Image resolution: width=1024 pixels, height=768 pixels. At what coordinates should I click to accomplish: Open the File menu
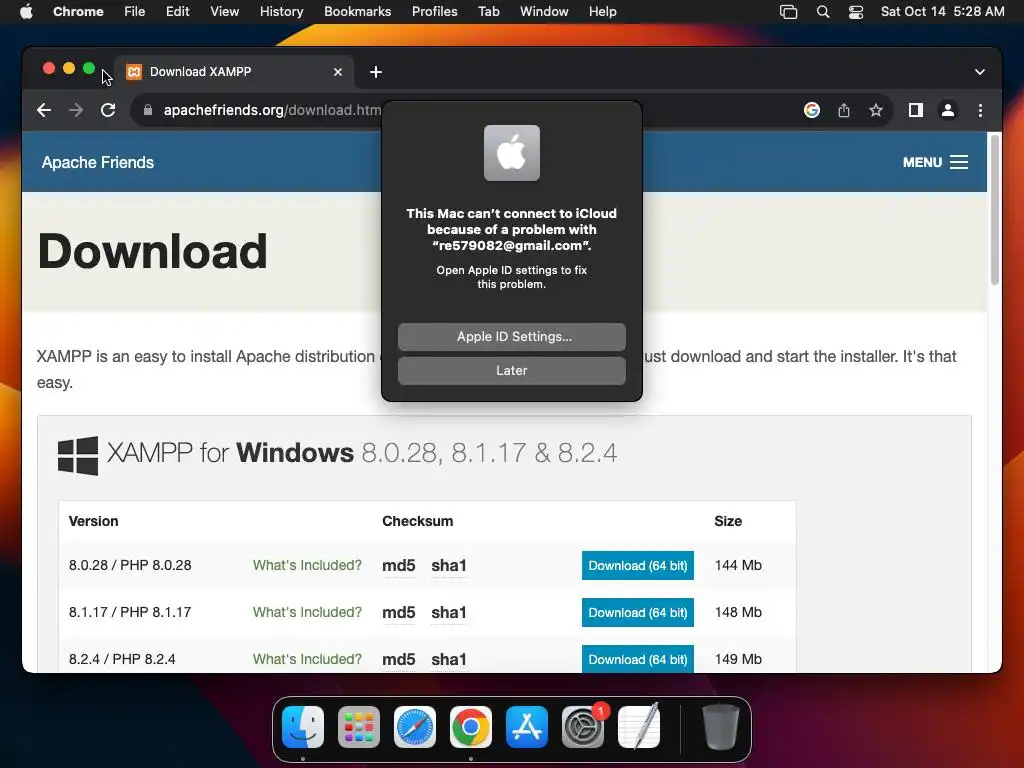coord(135,12)
